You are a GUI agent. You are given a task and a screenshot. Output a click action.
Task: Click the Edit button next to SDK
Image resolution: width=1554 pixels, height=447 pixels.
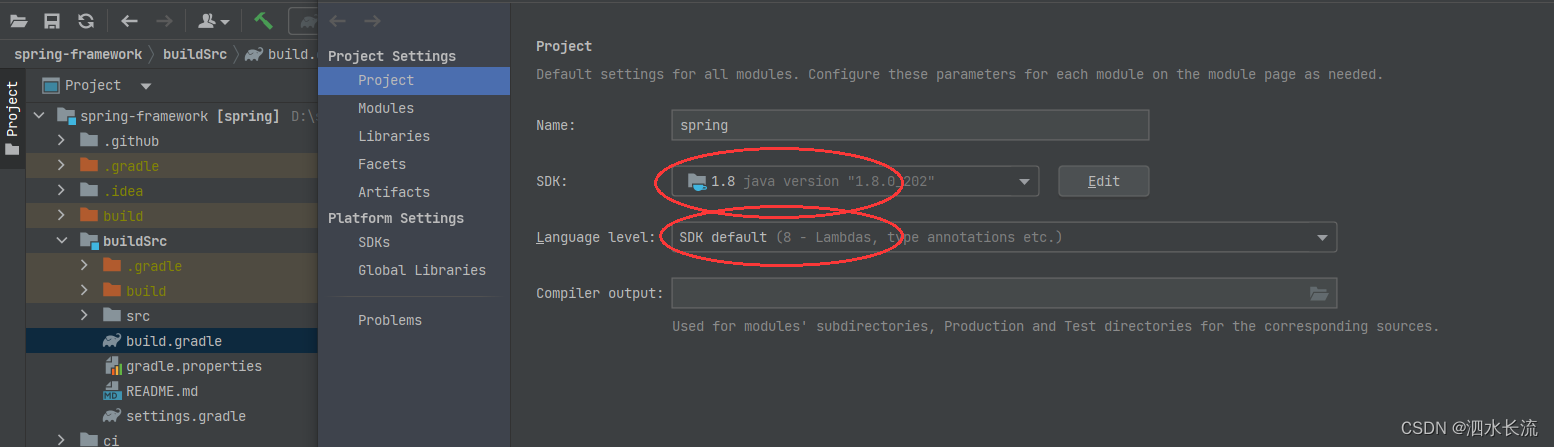tap(1104, 181)
